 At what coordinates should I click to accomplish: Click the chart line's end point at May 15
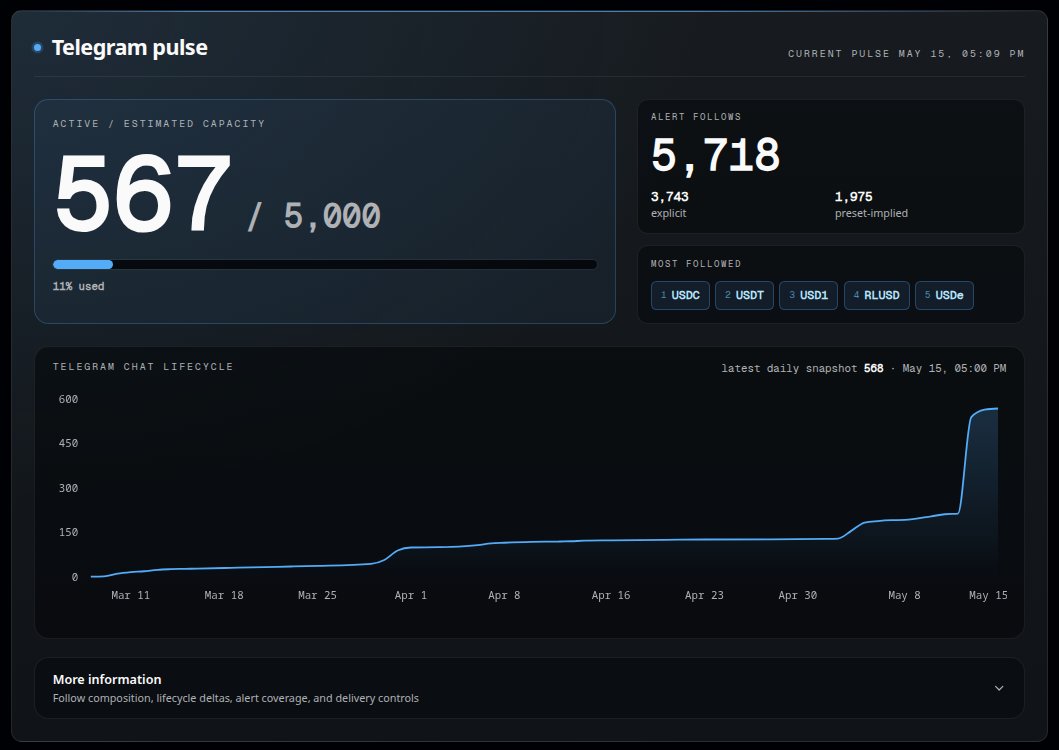pos(997,408)
